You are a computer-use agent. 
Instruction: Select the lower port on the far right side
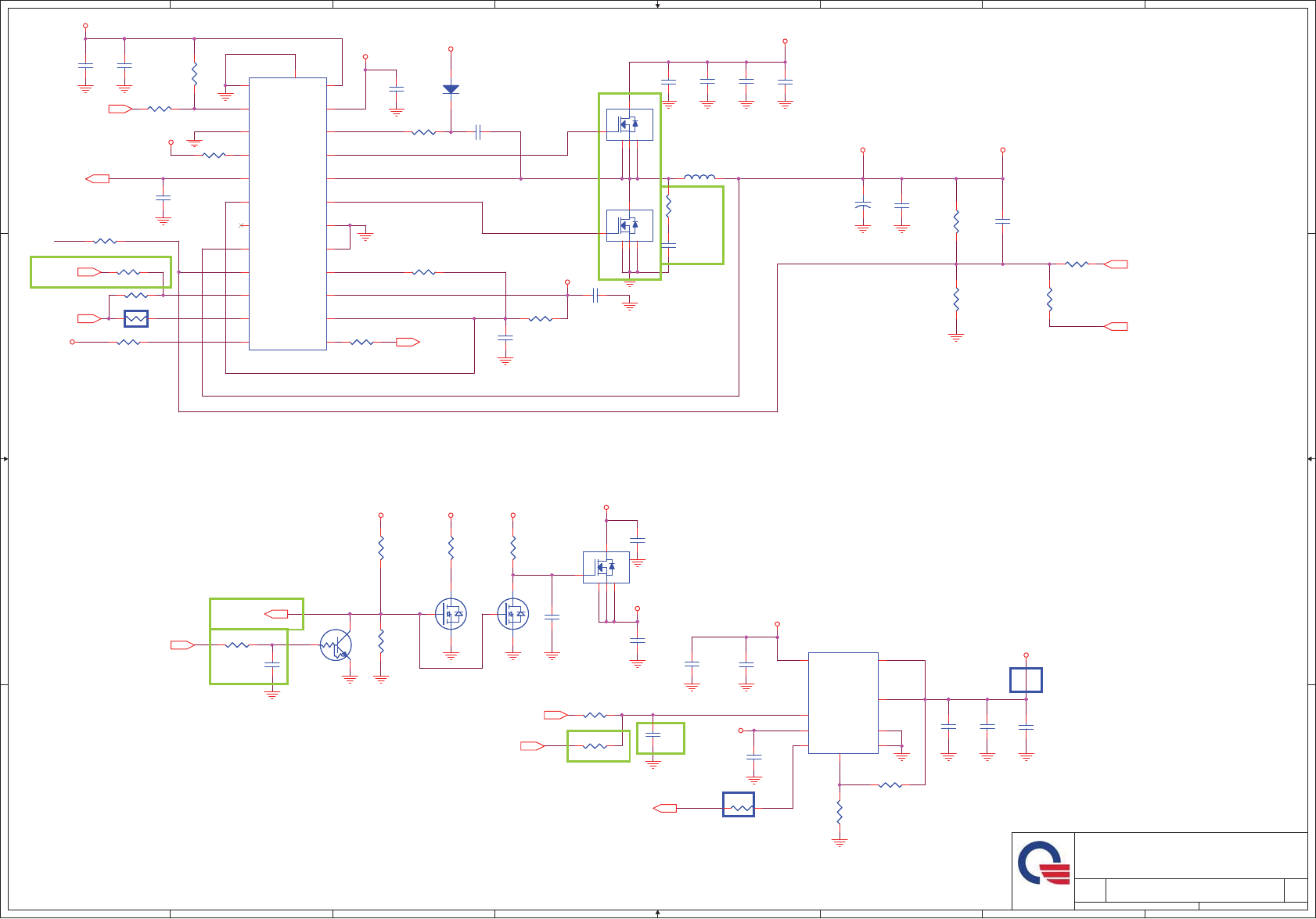pyautogui.click(x=1116, y=327)
